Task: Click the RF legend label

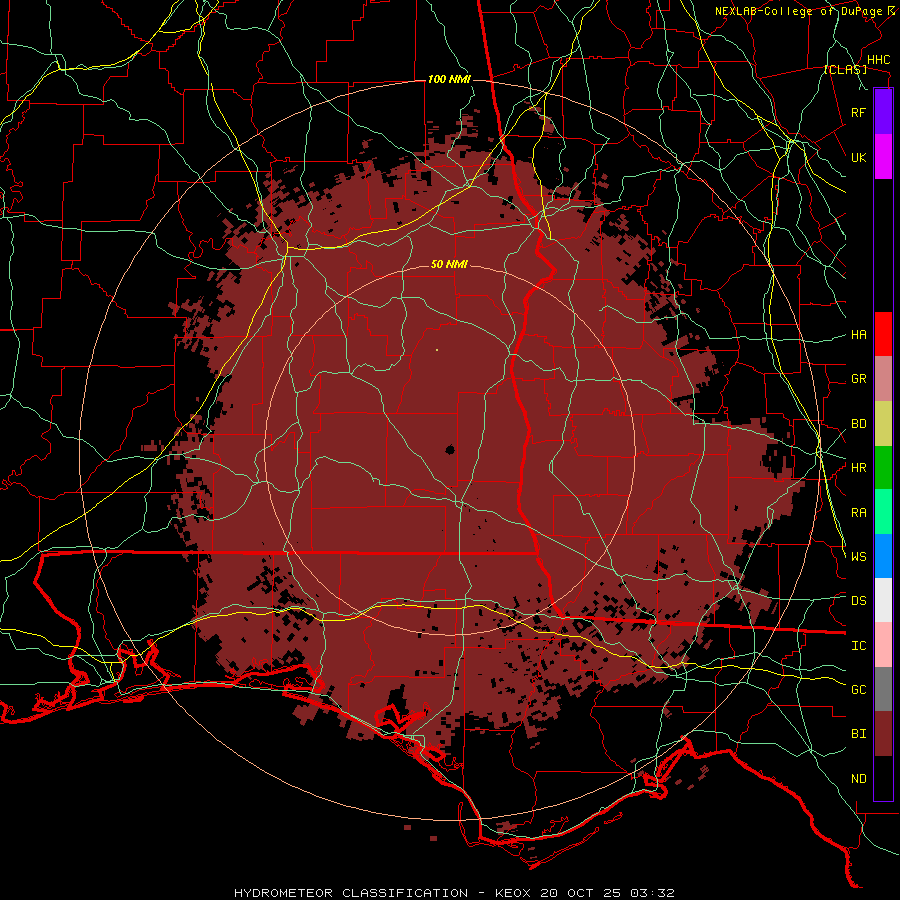Action: [858, 112]
